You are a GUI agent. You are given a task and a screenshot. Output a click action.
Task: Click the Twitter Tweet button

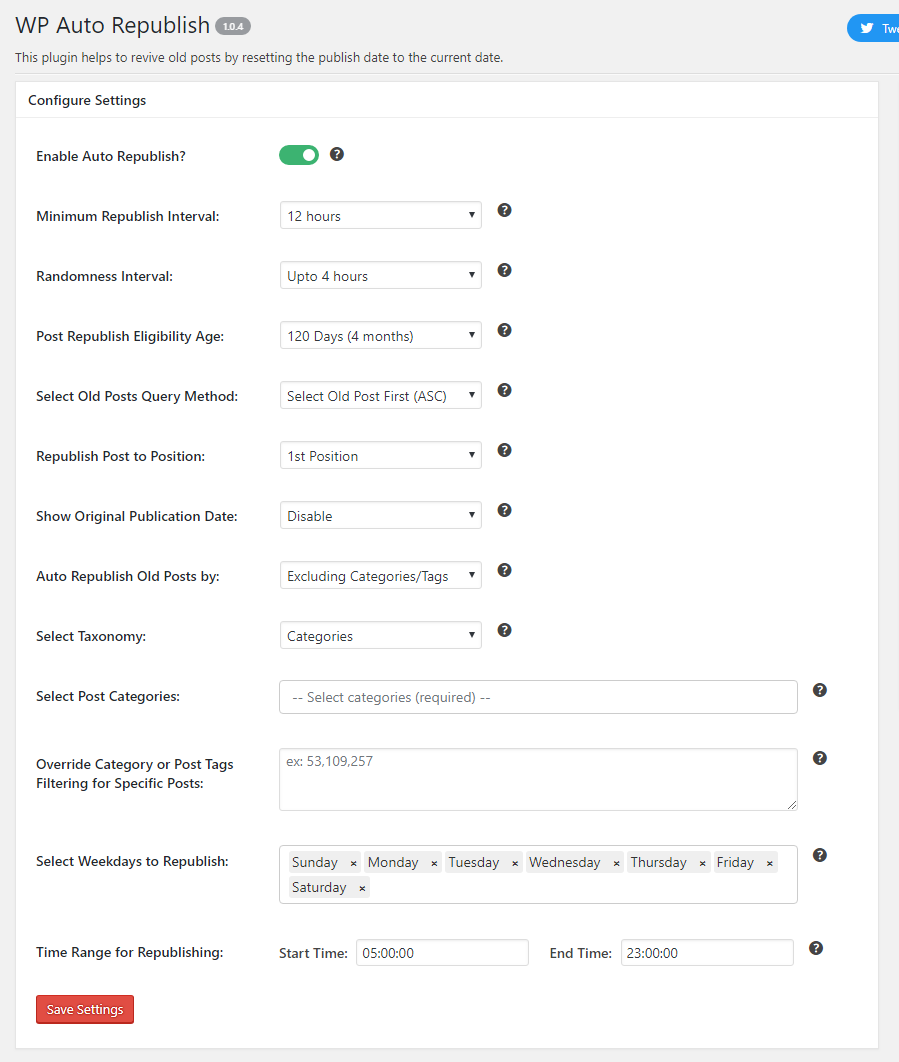pyautogui.click(x=874, y=29)
